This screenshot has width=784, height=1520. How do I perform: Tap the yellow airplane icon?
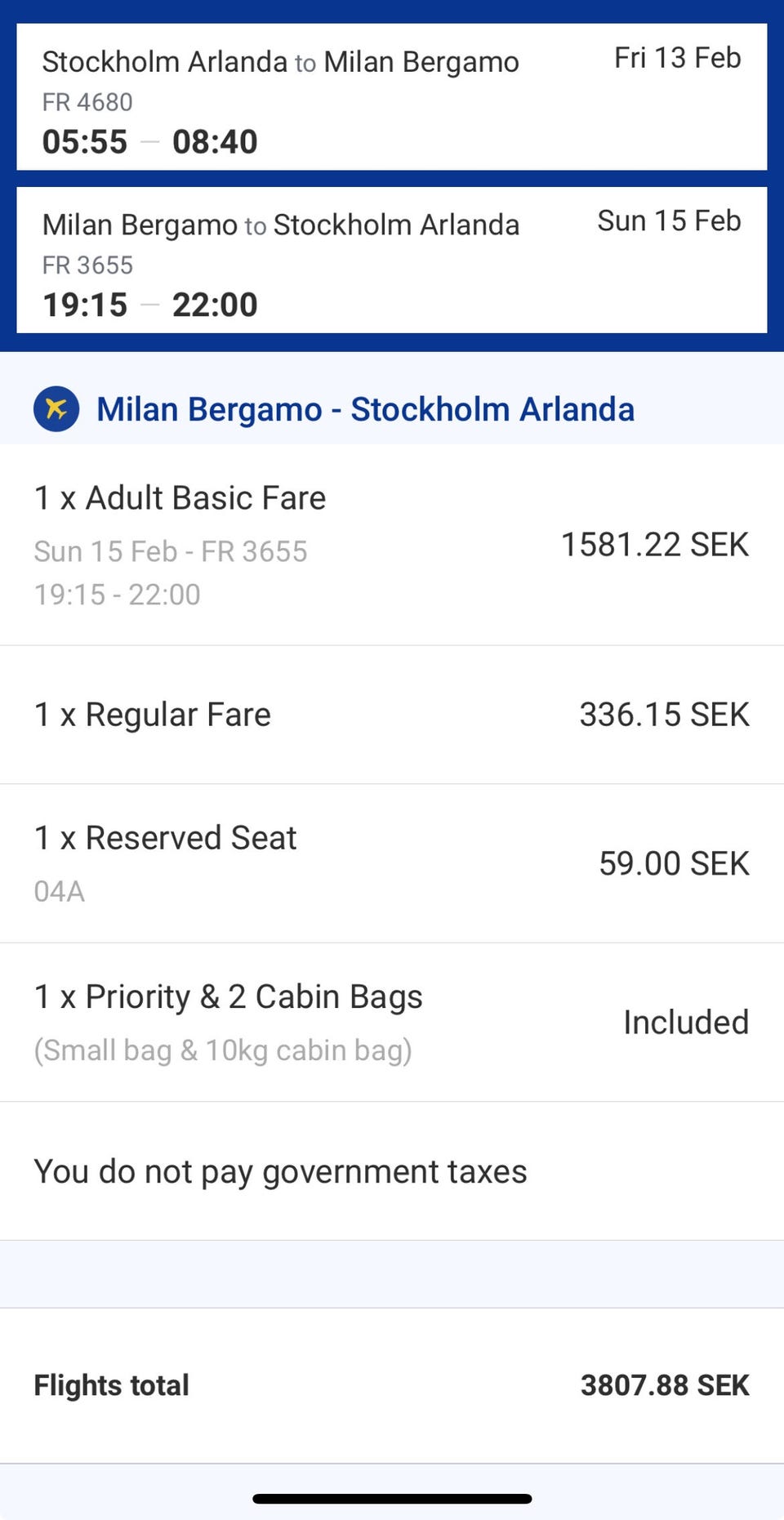(56, 408)
